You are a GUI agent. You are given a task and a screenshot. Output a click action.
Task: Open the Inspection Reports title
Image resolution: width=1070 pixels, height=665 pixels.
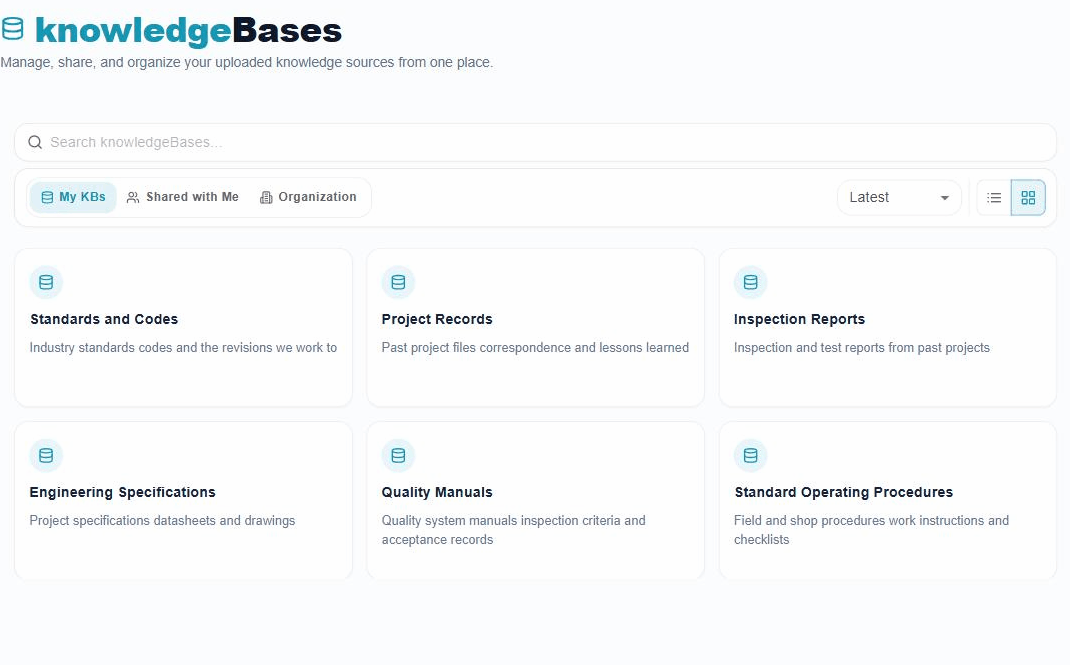799,319
